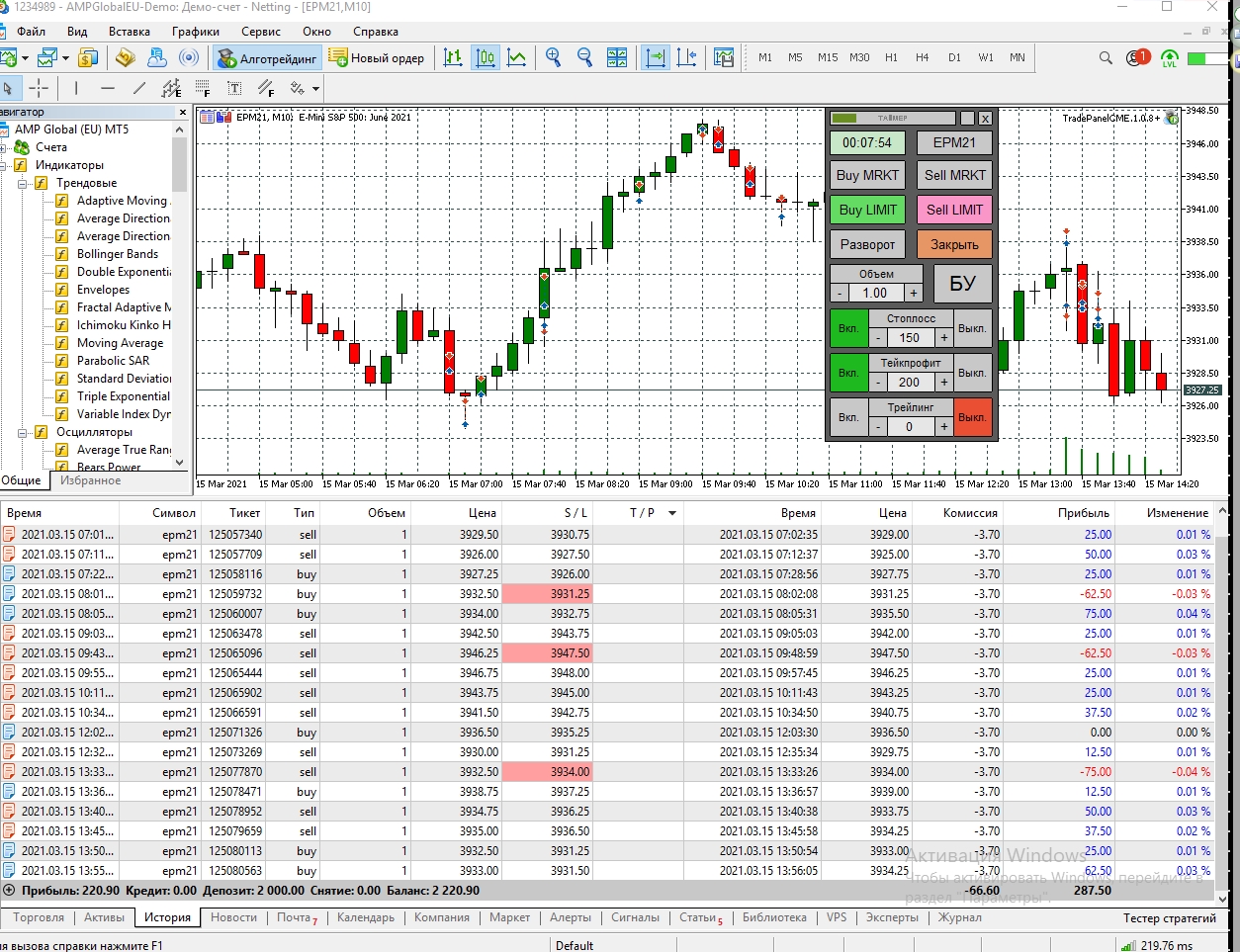Select the trendline drawing tool
The image size is (1240, 952).
[139, 88]
